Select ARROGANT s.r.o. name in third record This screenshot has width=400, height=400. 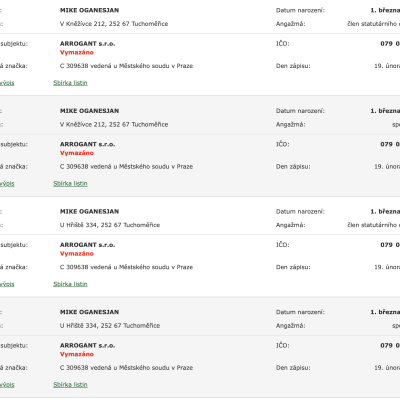click(87, 245)
